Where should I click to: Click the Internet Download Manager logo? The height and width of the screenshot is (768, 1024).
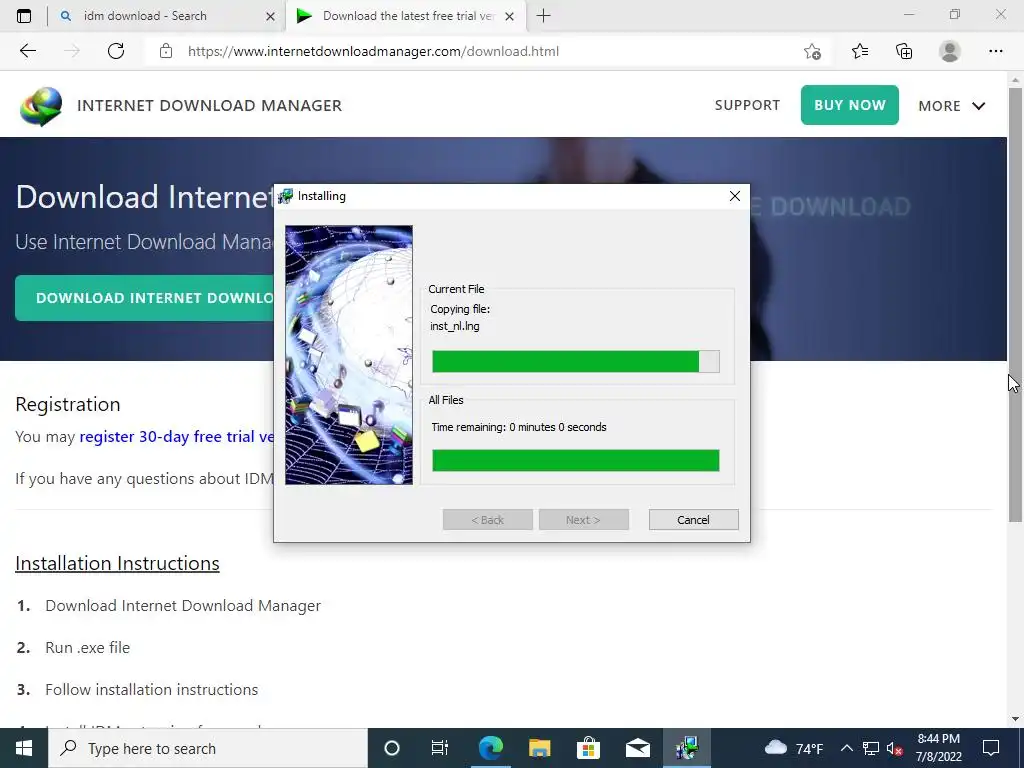pos(41,106)
